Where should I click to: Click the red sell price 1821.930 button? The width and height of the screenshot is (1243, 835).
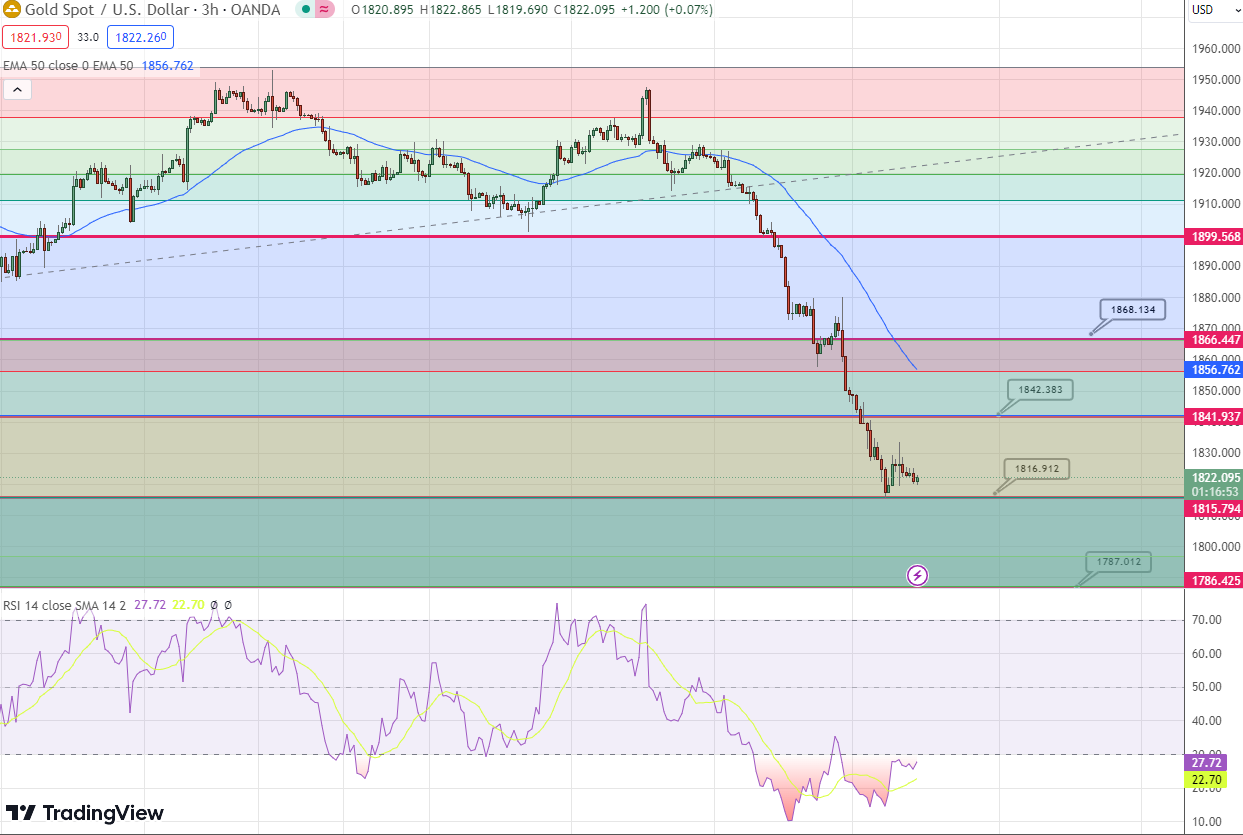coord(34,37)
